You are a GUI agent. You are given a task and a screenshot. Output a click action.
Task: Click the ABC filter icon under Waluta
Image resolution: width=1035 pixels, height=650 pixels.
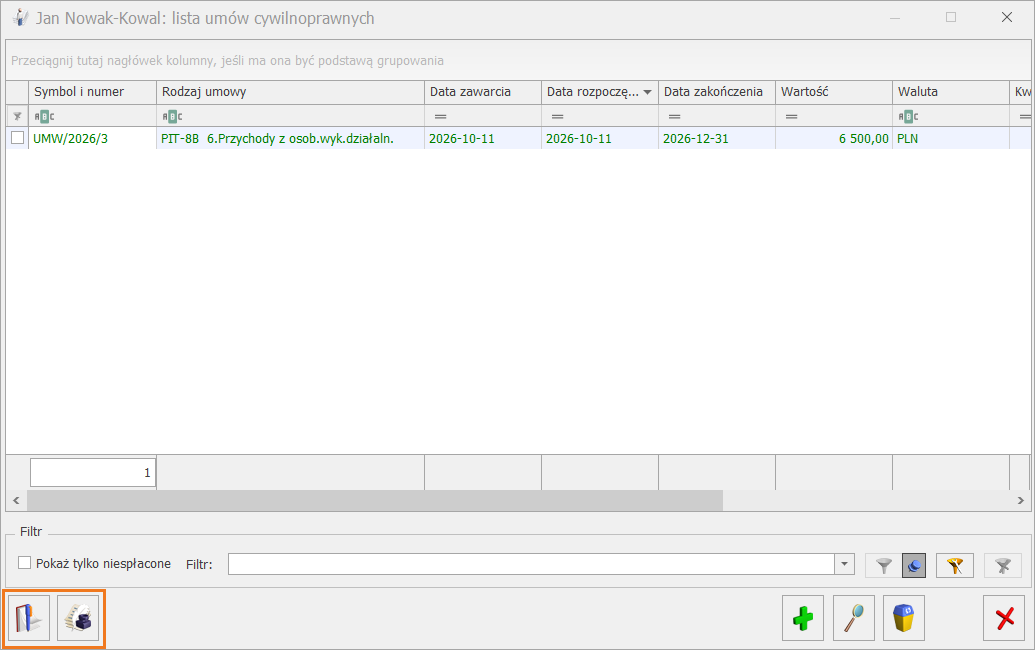(908, 117)
